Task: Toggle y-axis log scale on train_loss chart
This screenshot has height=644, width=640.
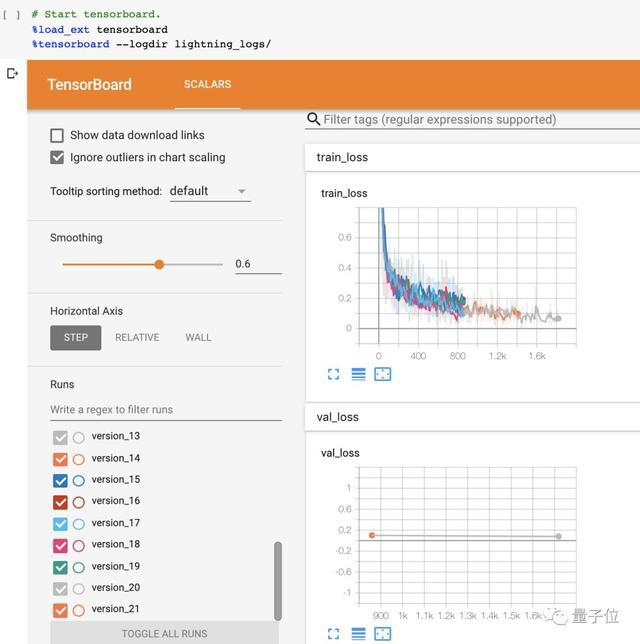Action: click(358, 374)
